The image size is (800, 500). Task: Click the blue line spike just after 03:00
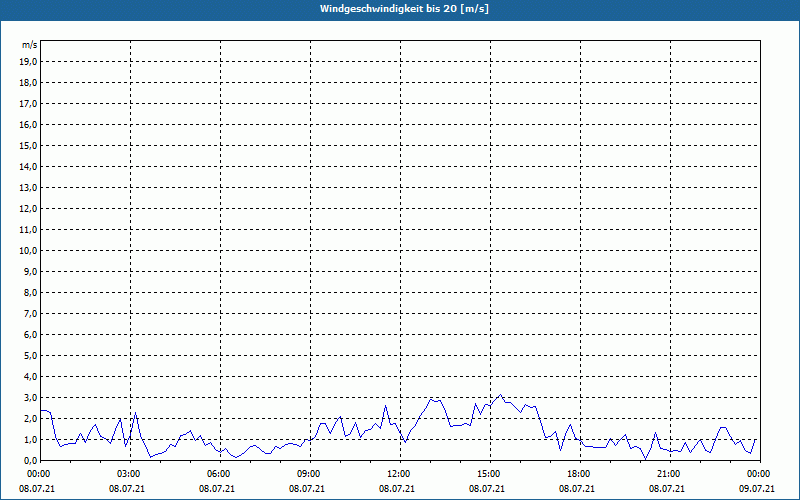point(135,413)
